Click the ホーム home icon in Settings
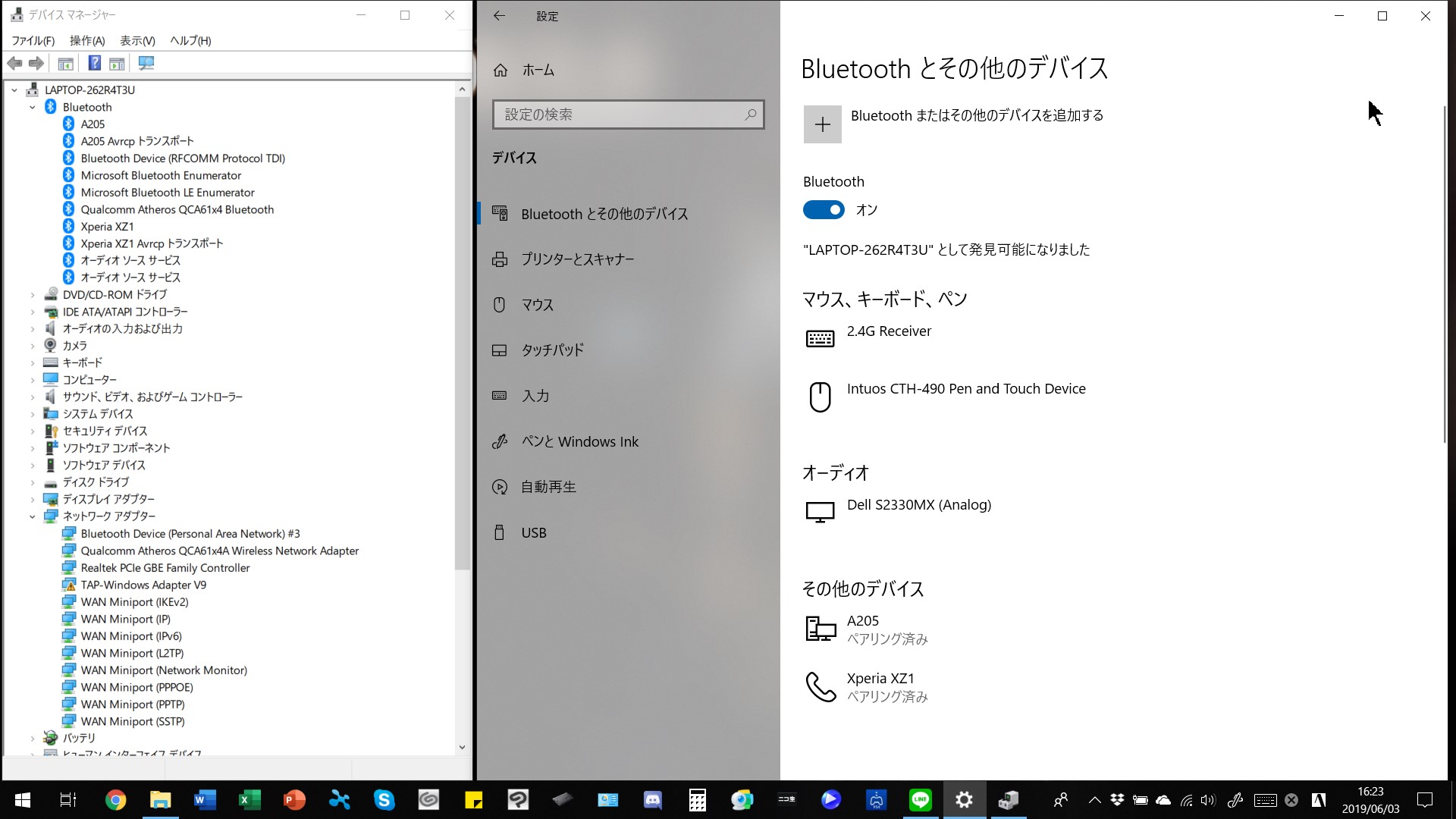 click(500, 71)
